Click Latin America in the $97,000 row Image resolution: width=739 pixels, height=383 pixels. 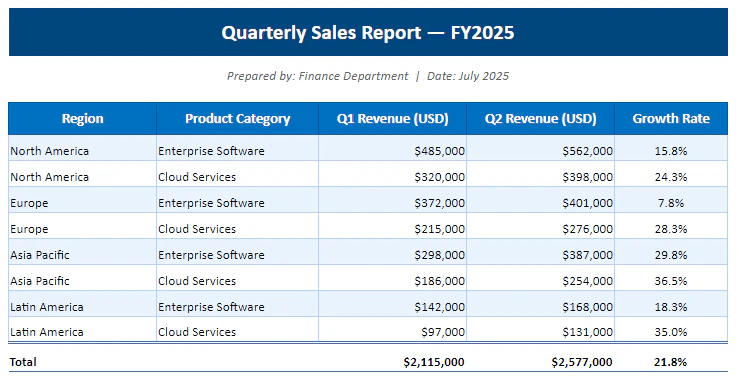(x=47, y=332)
